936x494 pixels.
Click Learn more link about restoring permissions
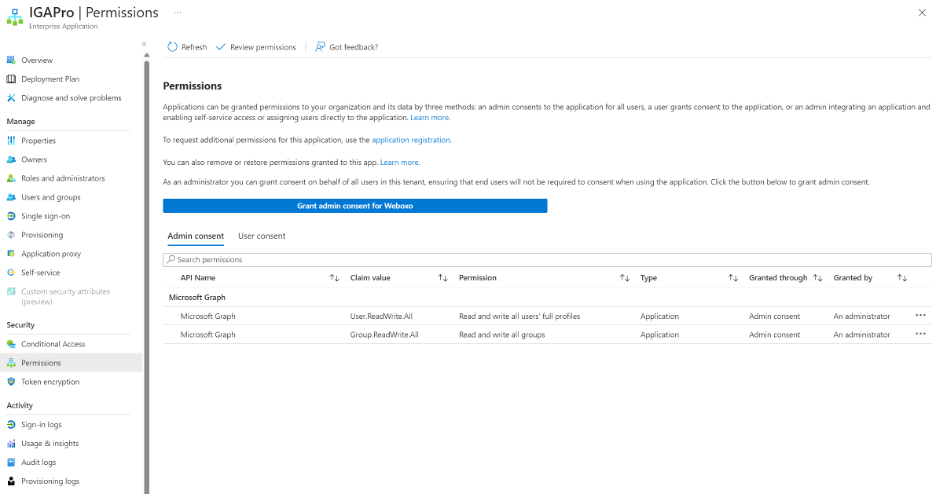point(399,162)
